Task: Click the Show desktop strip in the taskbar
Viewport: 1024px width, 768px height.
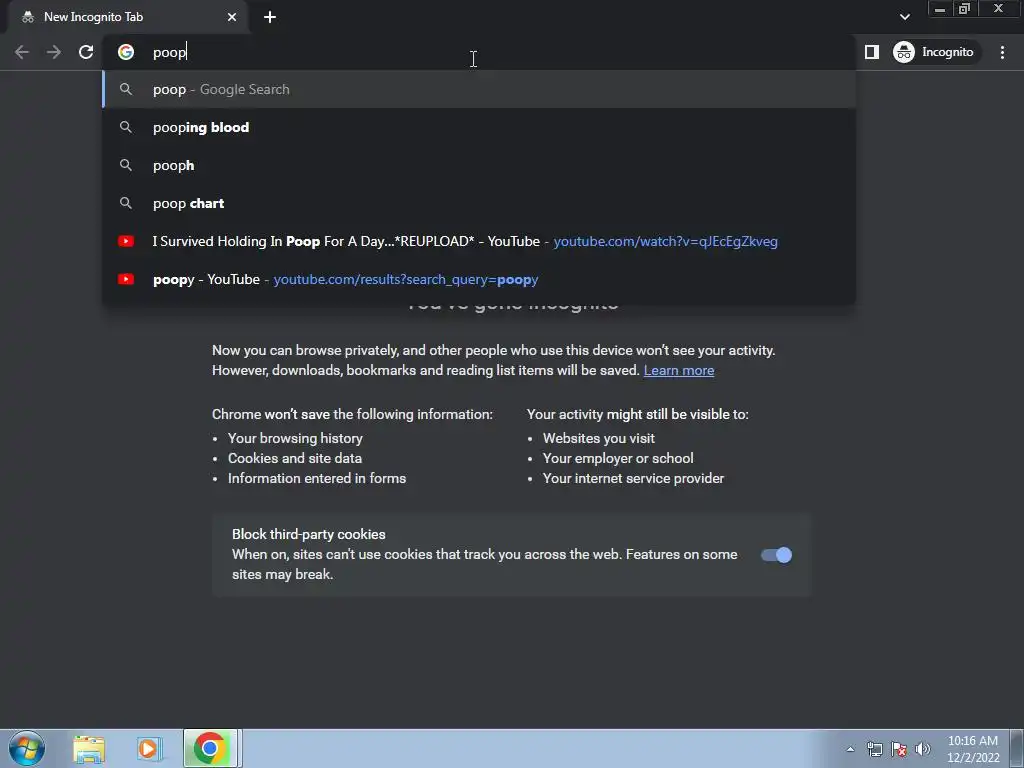Action: pos(1017,748)
